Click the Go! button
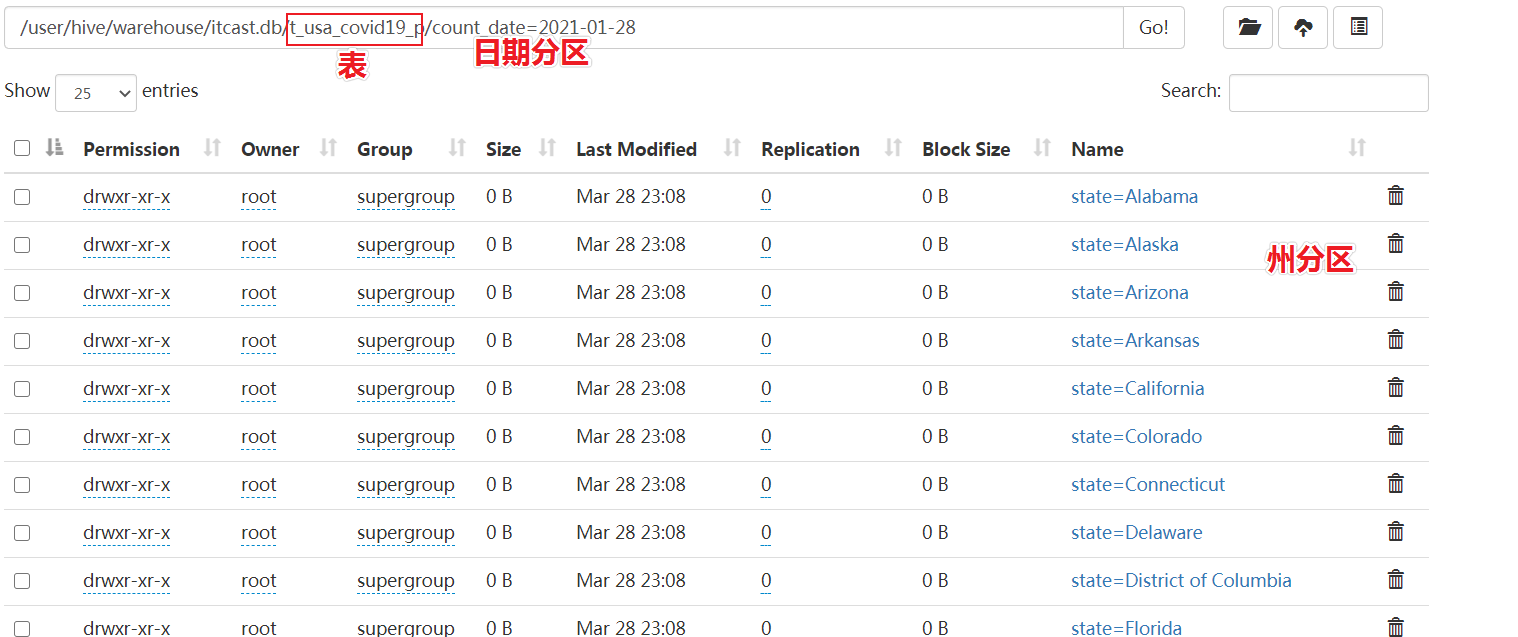The width and height of the screenshot is (1518, 637). pos(1154,28)
